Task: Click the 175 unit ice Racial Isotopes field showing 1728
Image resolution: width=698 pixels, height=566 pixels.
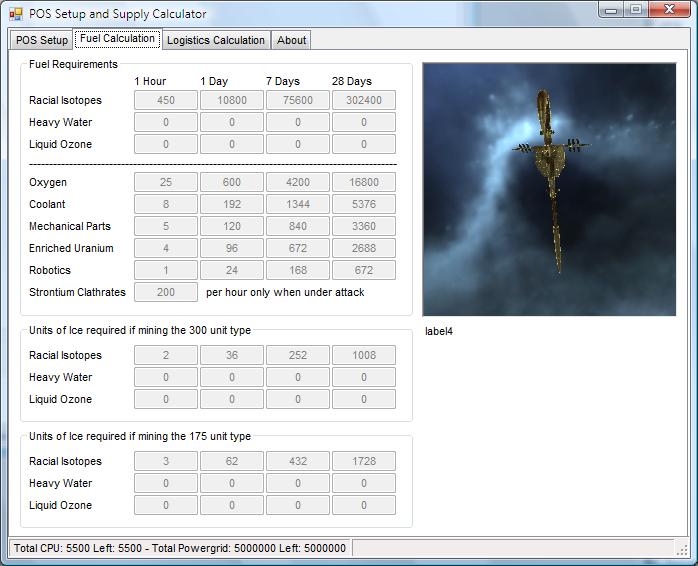Action: point(364,461)
